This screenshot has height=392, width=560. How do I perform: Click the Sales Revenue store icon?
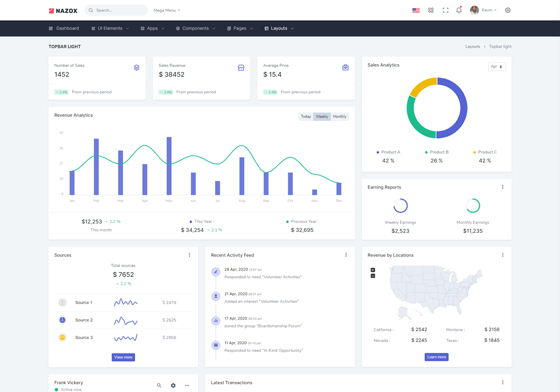(241, 67)
